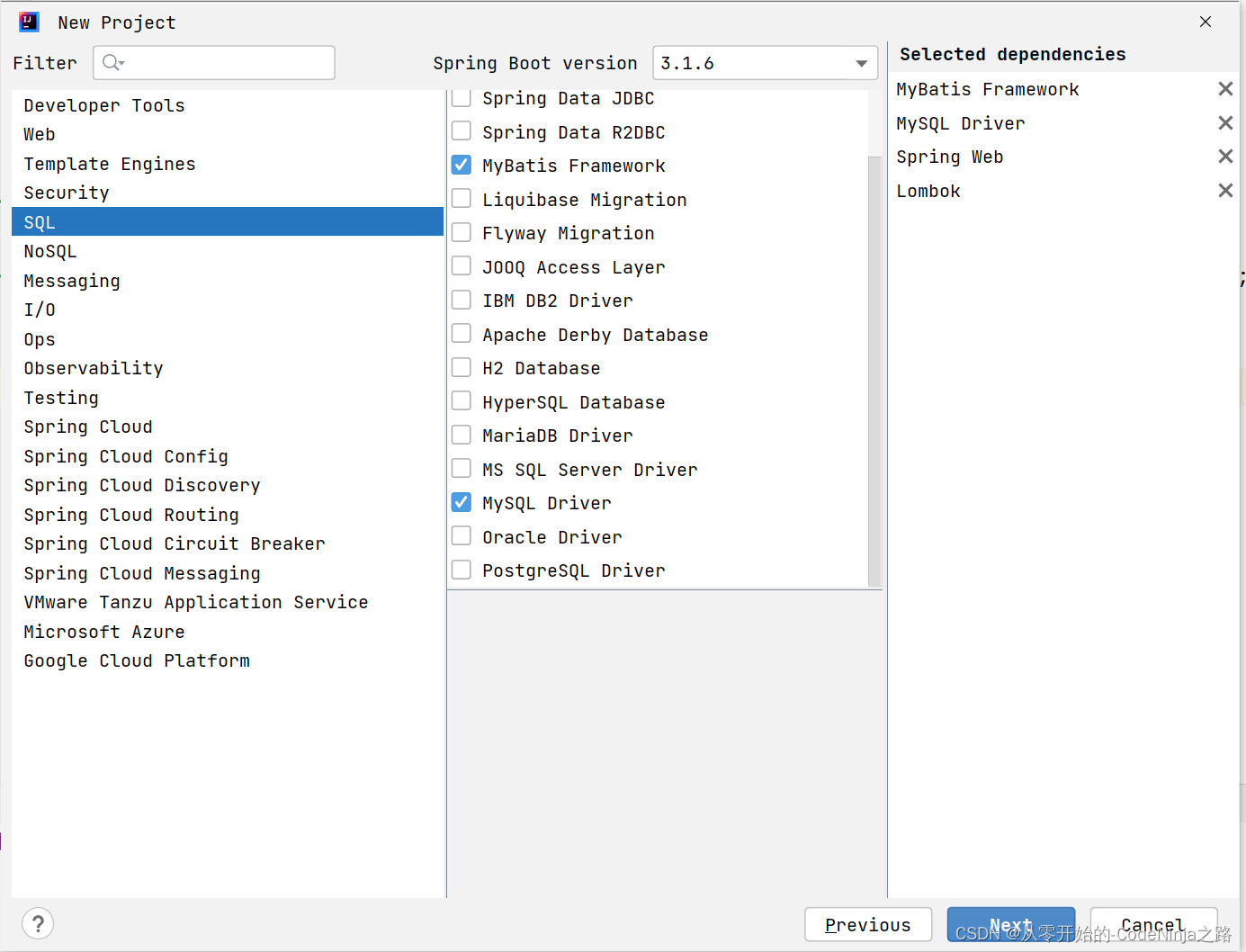Choose Google Cloud Platform category
Screen dimensions: 1246x952
(228, 660)
